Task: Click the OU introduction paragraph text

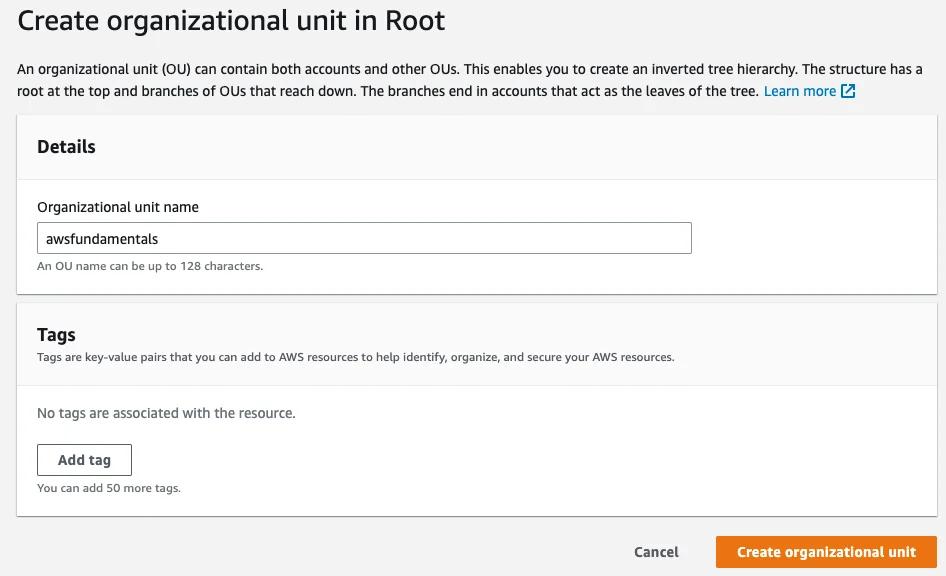Action: [400, 70]
